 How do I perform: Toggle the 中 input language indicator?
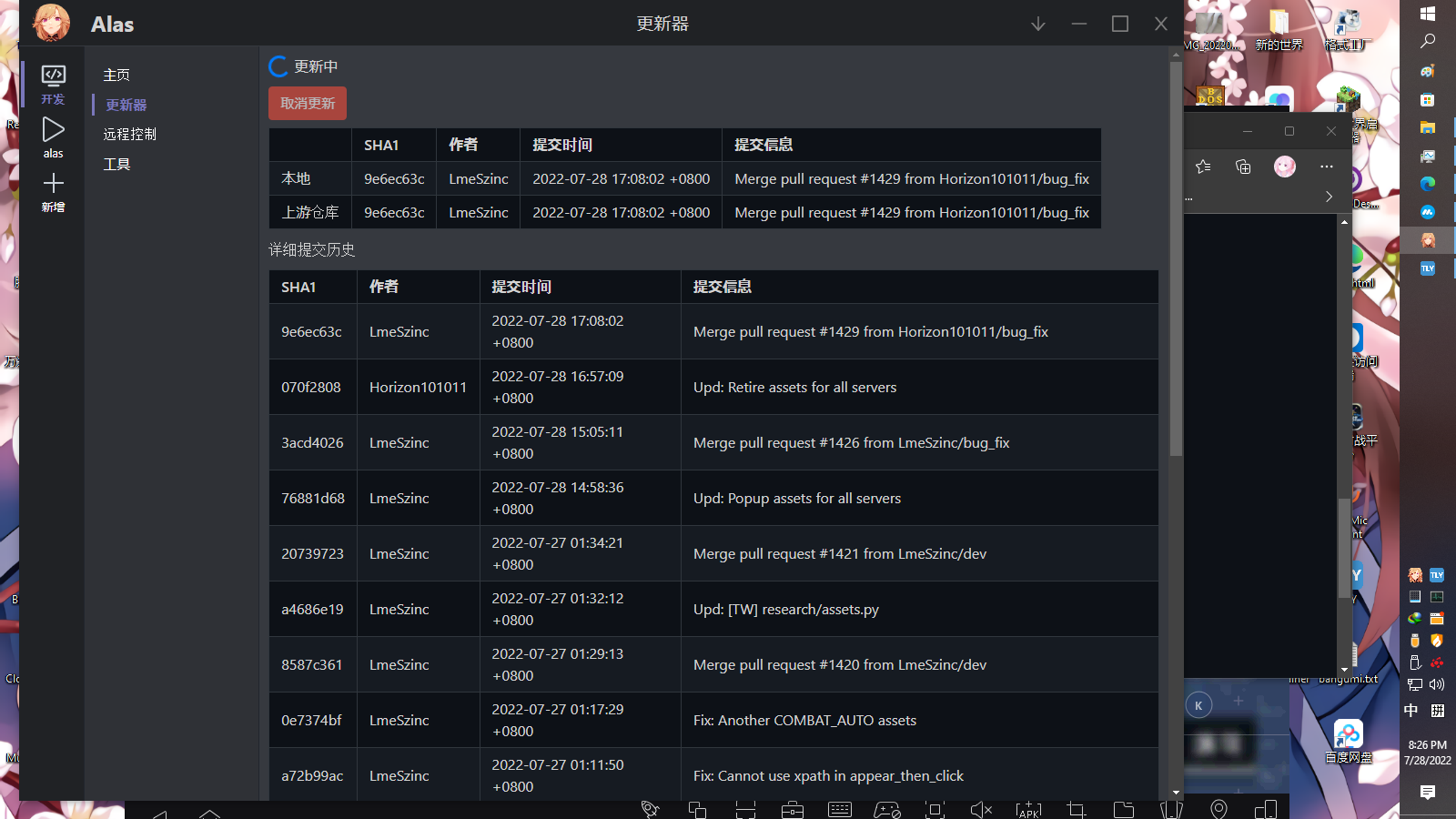(x=1411, y=711)
